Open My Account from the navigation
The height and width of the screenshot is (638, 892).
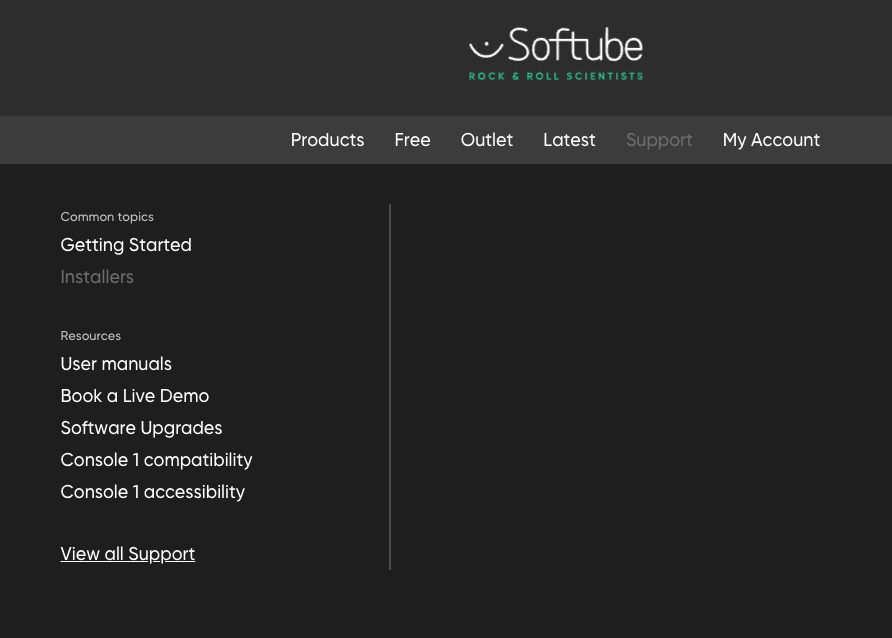771,140
